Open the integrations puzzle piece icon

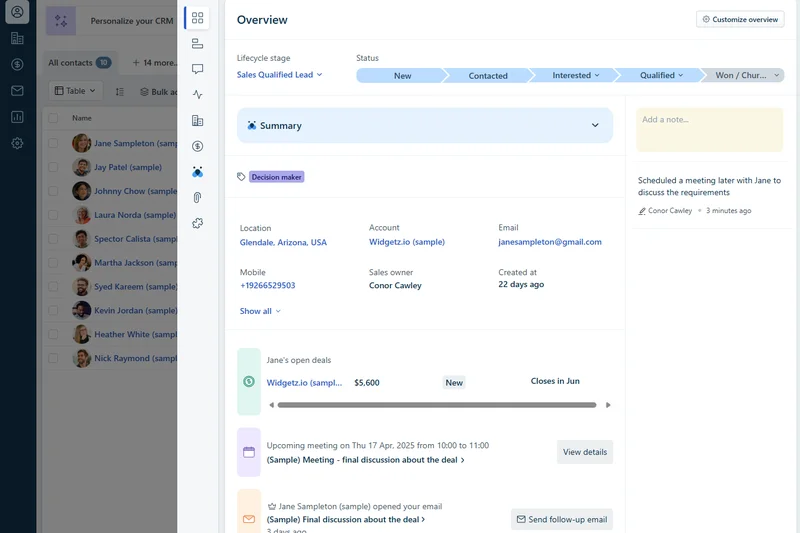[197, 223]
